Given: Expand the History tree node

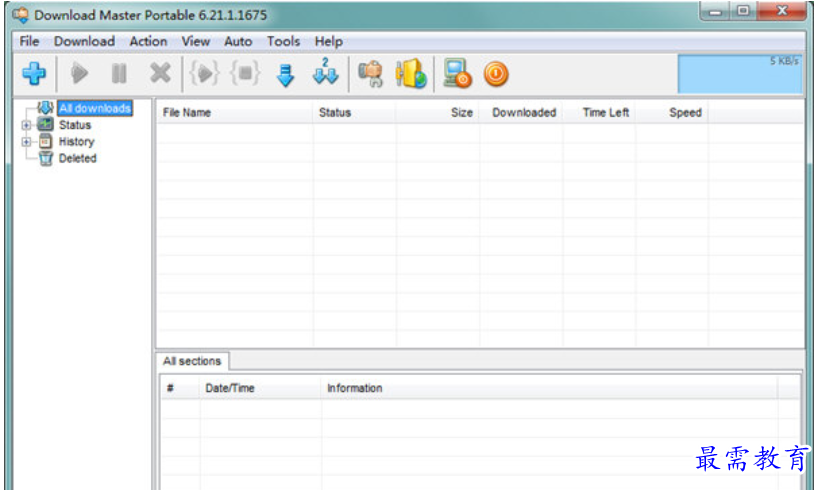Looking at the screenshot, I should click(25, 142).
